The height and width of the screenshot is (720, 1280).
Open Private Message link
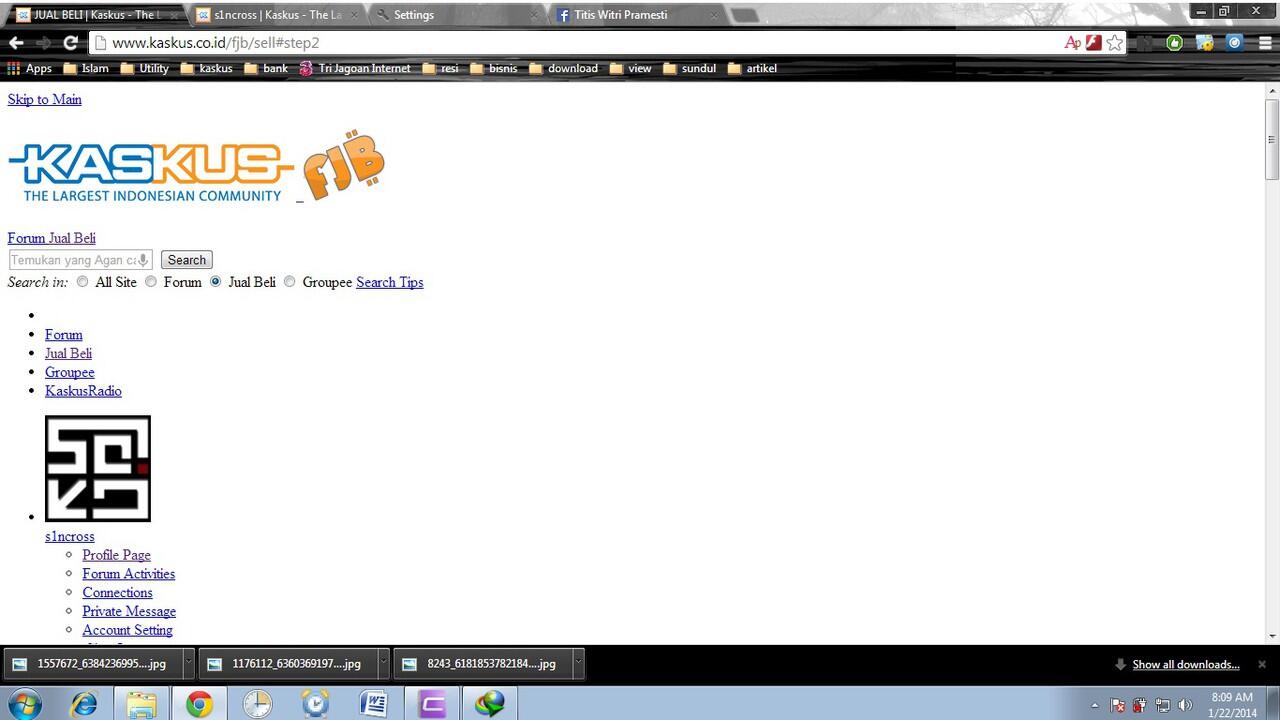coord(129,611)
